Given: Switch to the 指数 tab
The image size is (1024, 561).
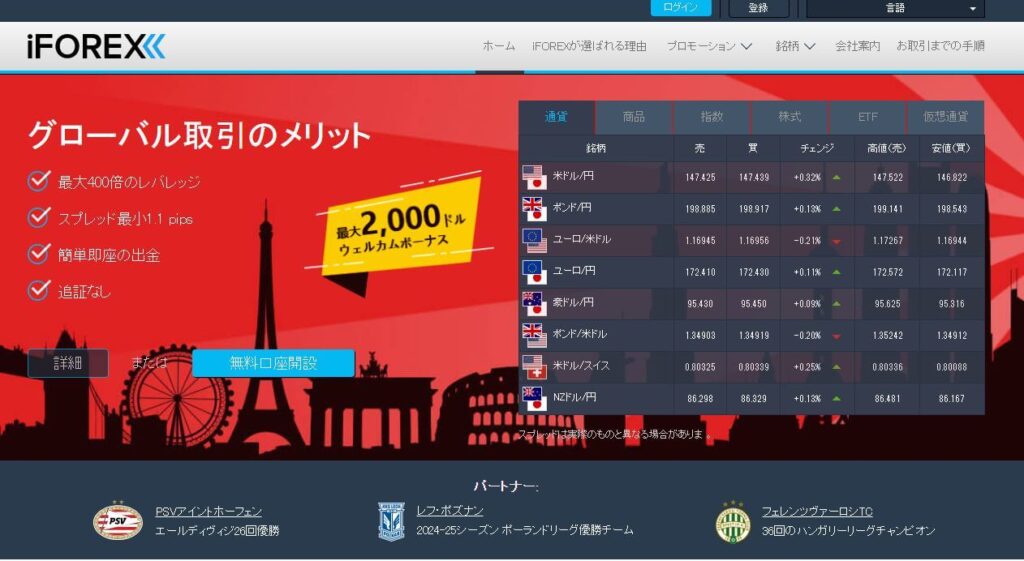Looking at the screenshot, I should (x=712, y=118).
